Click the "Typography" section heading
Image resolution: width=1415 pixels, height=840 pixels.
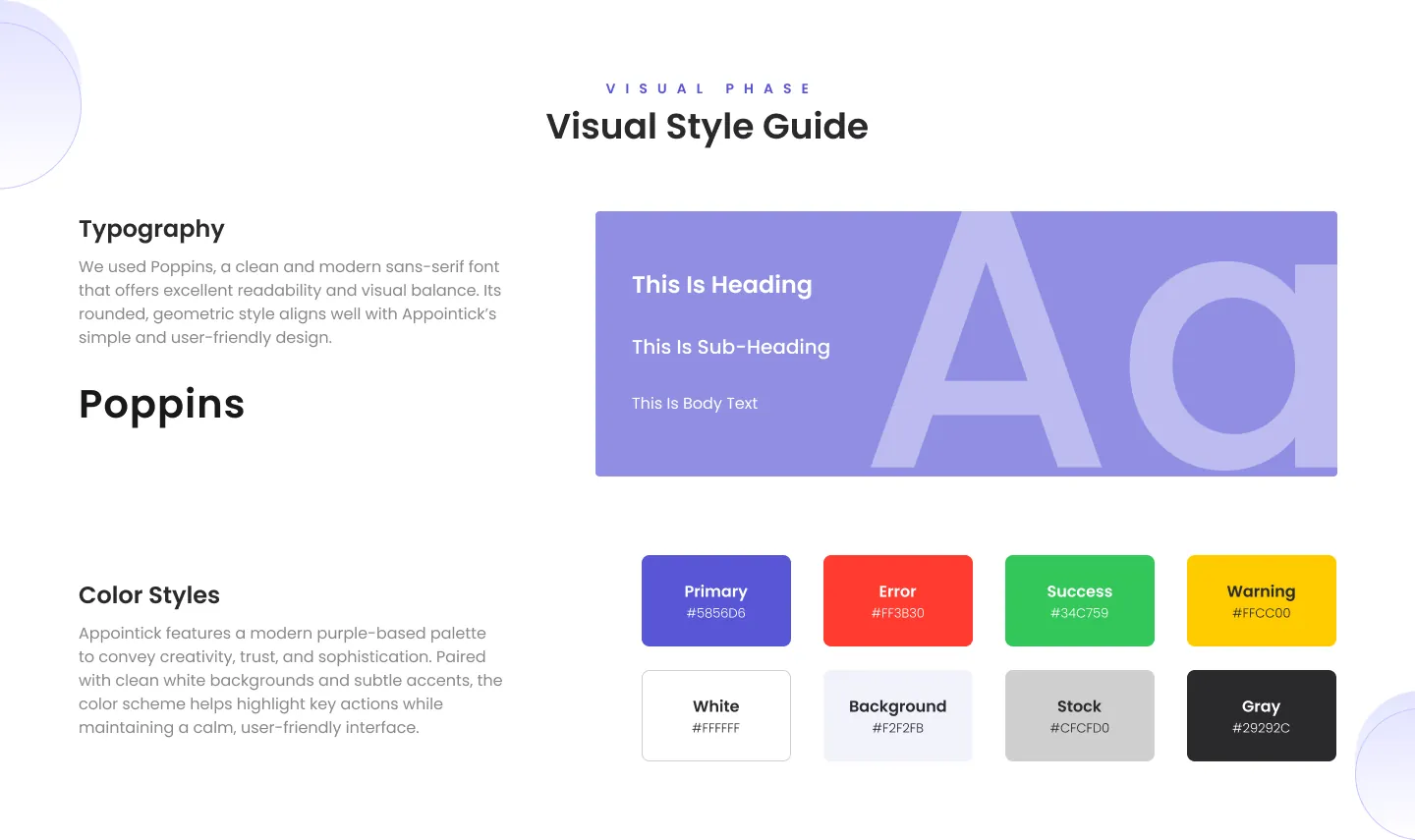151,230
